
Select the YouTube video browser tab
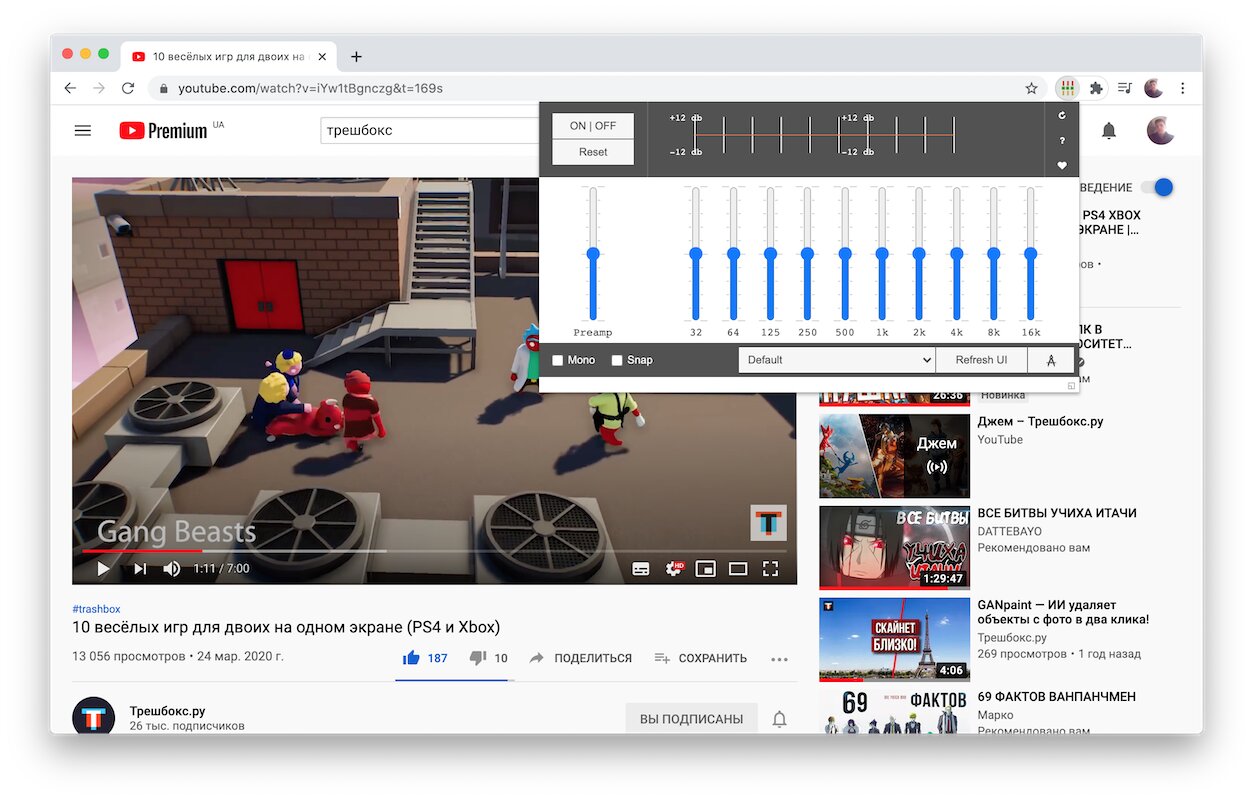[230, 57]
